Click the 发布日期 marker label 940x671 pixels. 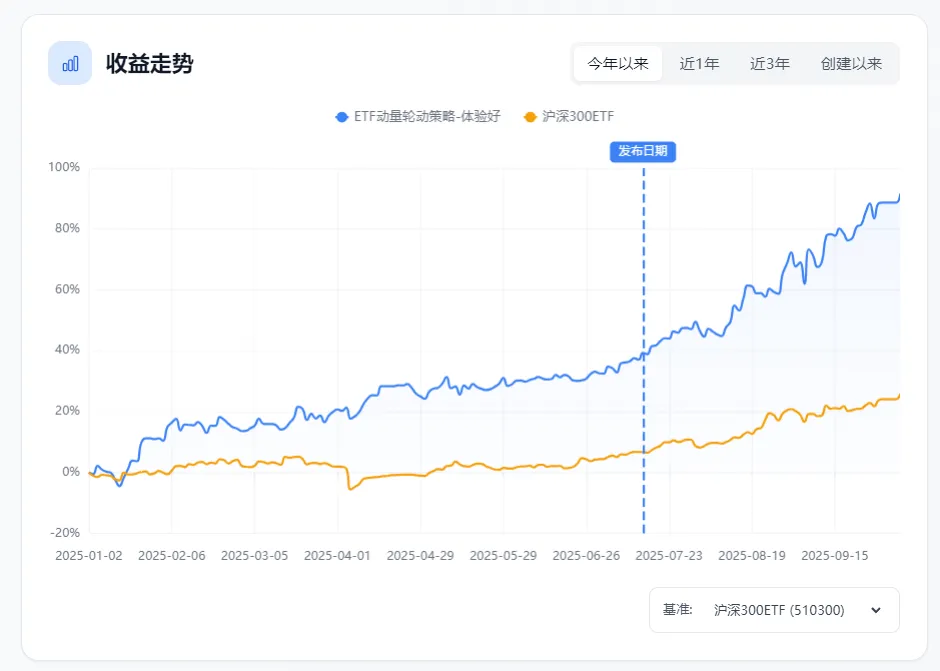pyautogui.click(x=642, y=151)
